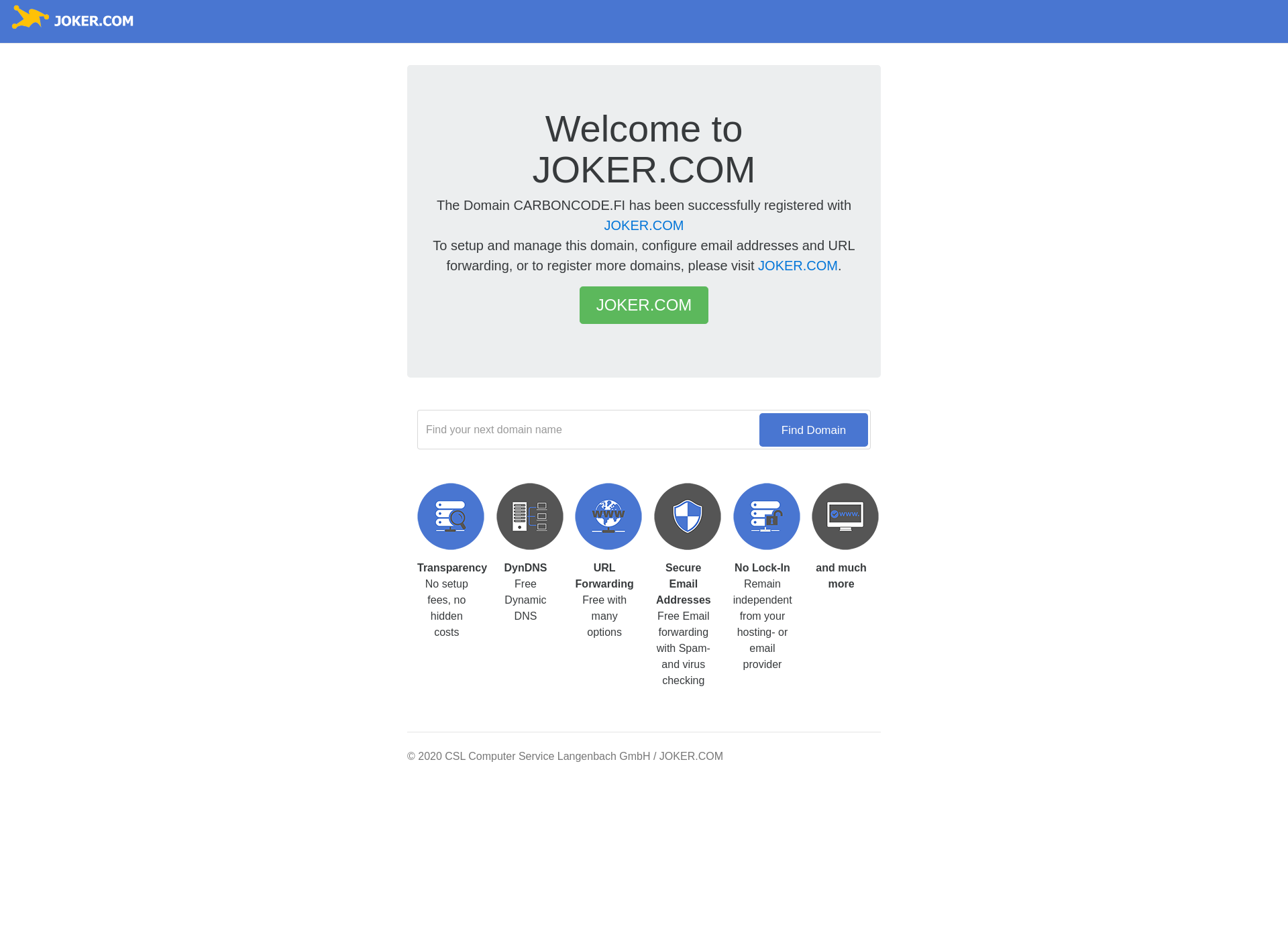Click Free Dynamic DNS description
The image size is (1288, 939).
coord(525,600)
